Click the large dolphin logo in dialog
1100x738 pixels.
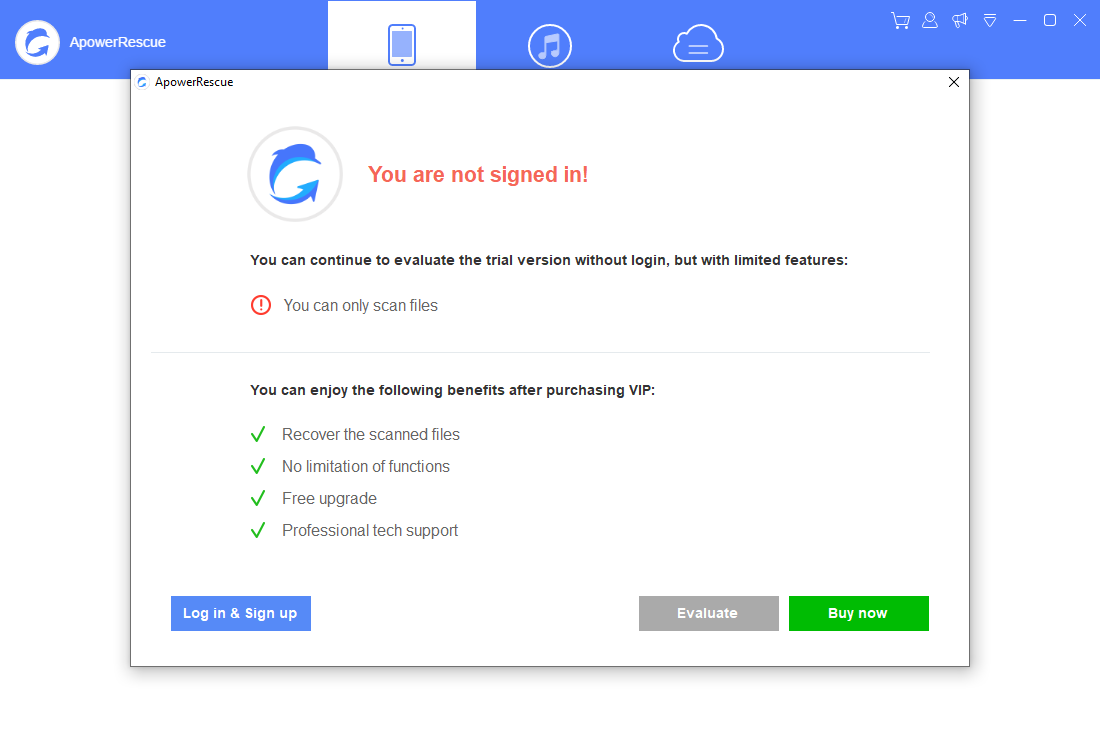pos(295,174)
